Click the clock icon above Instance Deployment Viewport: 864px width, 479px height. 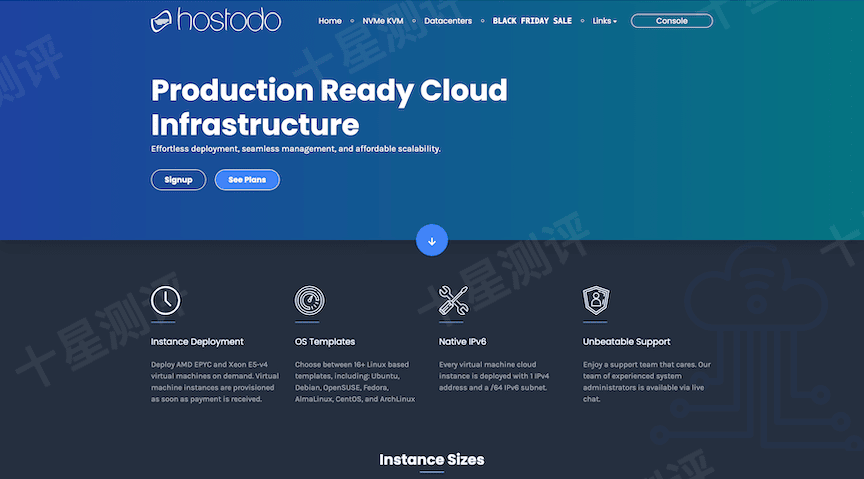pyautogui.click(x=166, y=300)
